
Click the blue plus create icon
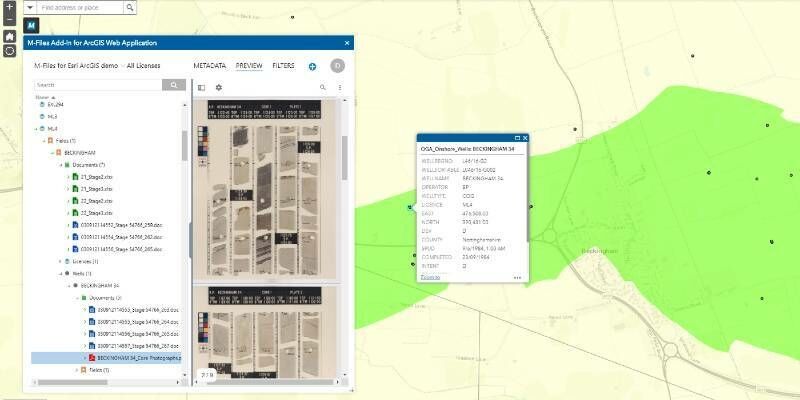coord(312,66)
